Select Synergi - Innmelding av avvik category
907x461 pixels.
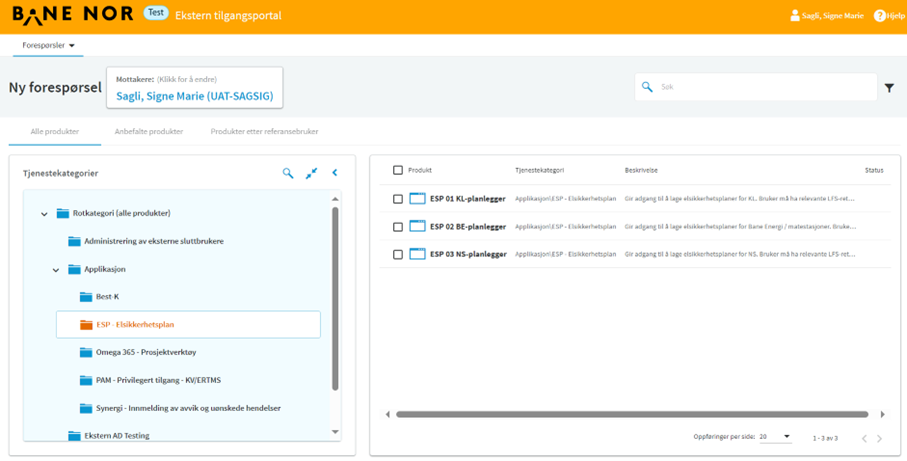pyautogui.click(x=189, y=408)
